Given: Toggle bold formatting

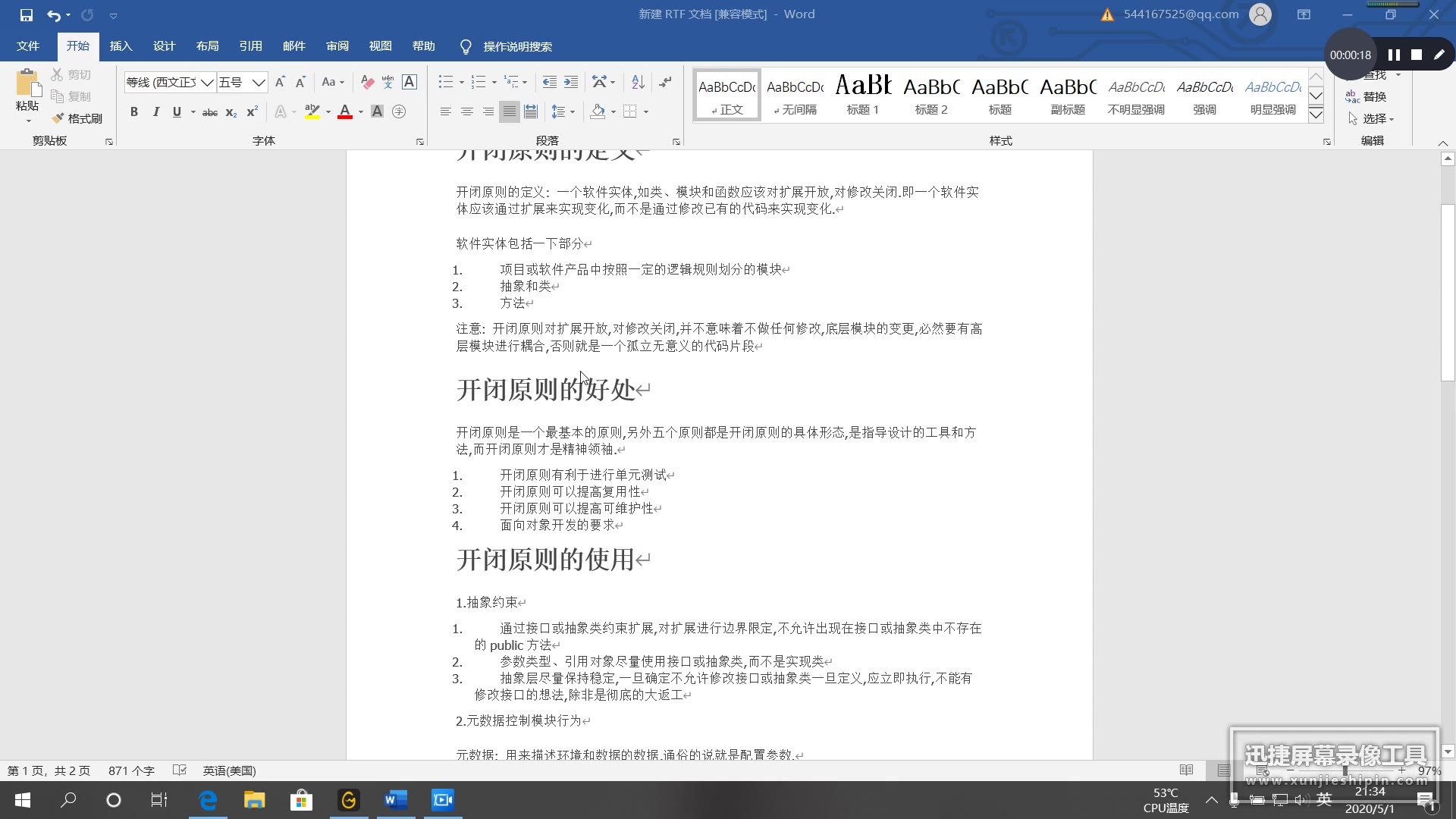Looking at the screenshot, I should (x=134, y=111).
